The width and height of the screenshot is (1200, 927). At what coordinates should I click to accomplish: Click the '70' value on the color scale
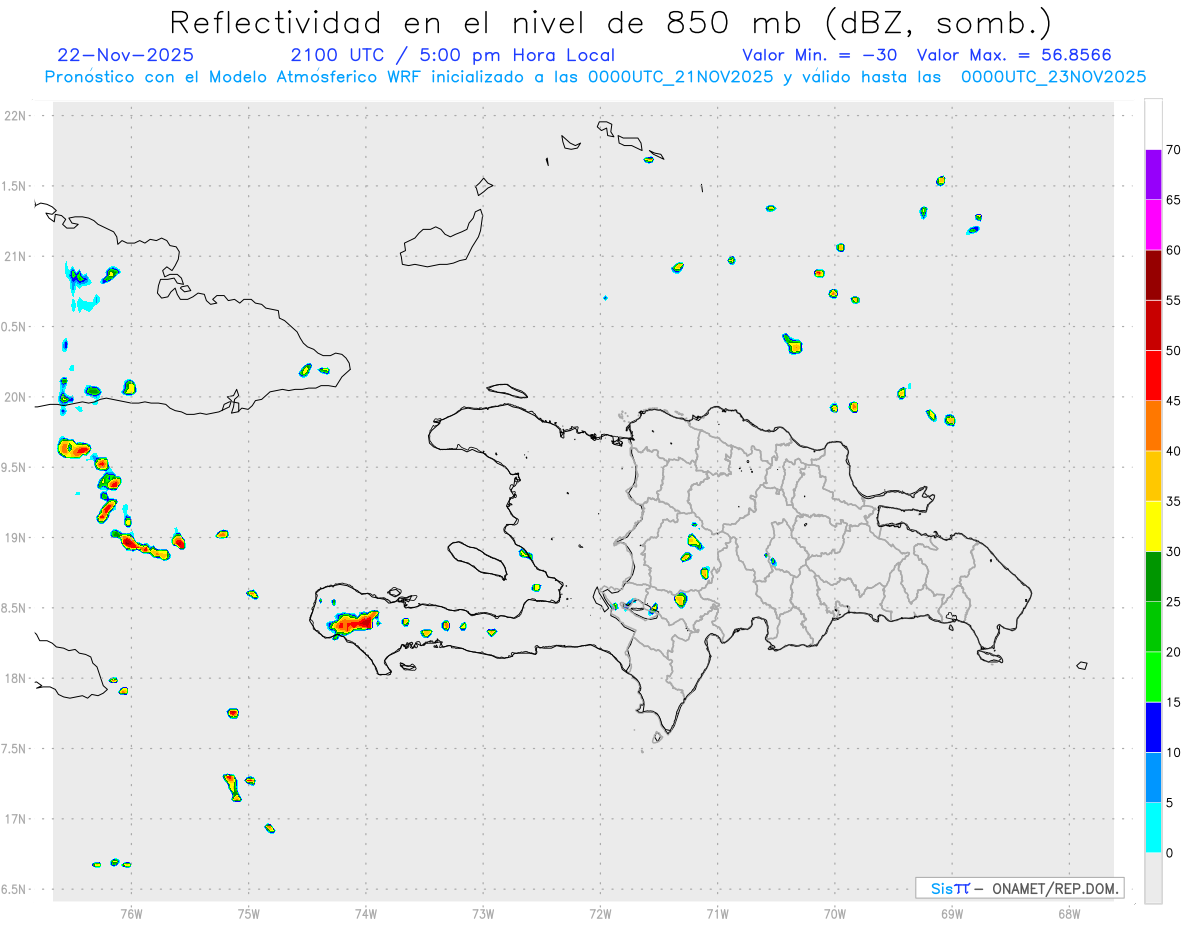pos(1174,150)
